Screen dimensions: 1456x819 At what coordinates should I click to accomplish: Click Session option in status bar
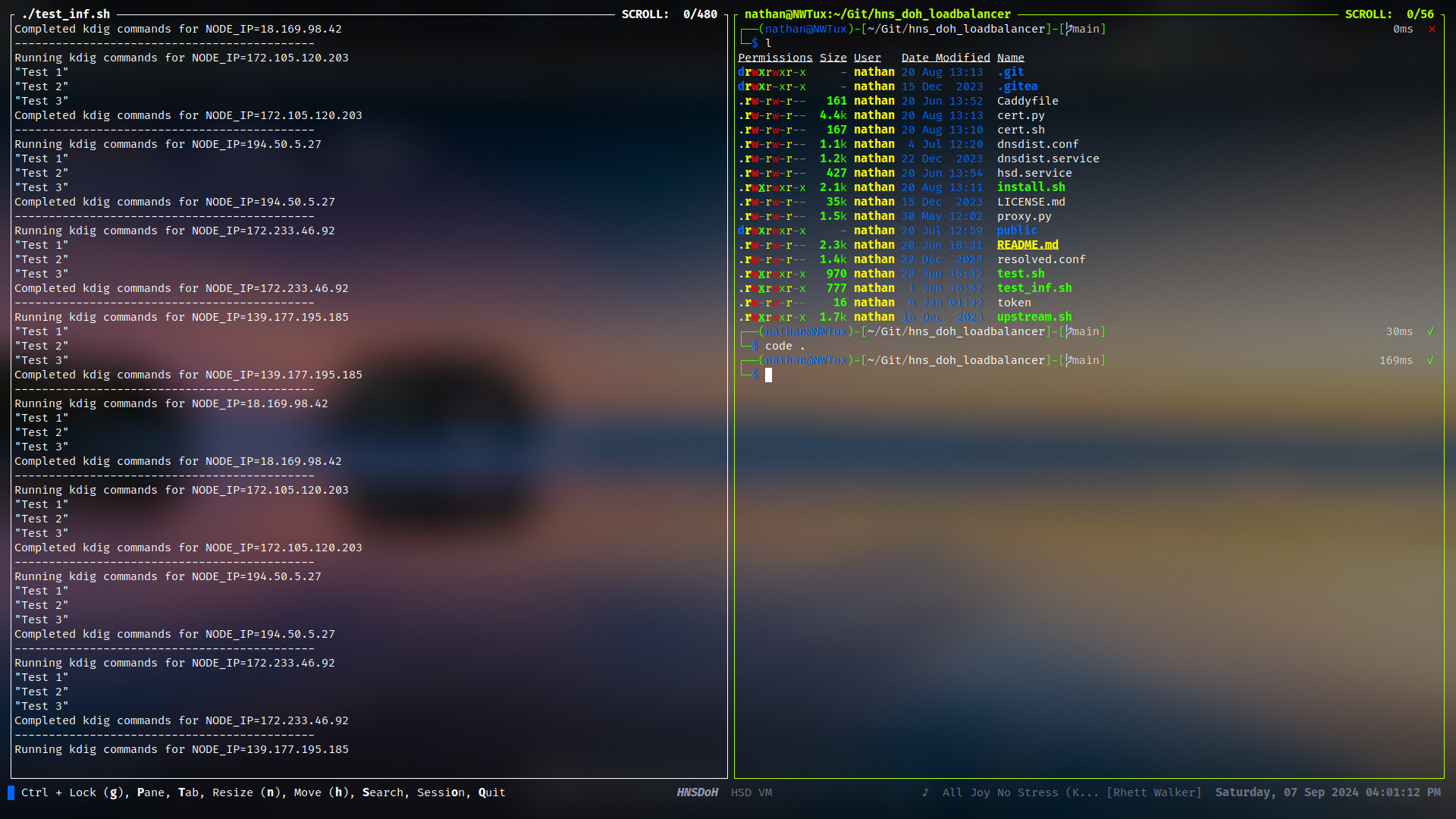(x=441, y=792)
